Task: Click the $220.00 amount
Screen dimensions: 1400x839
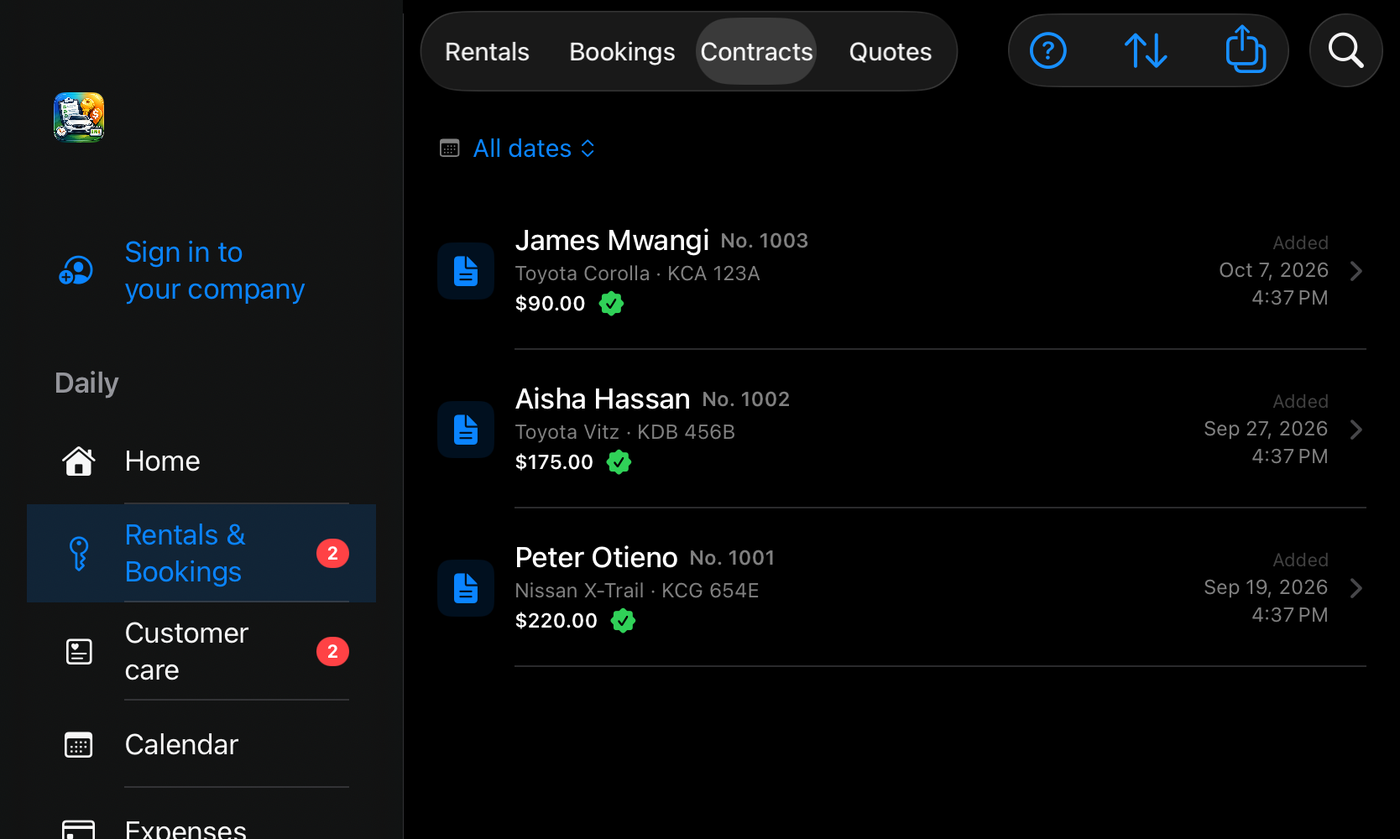Action: [x=556, y=621]
